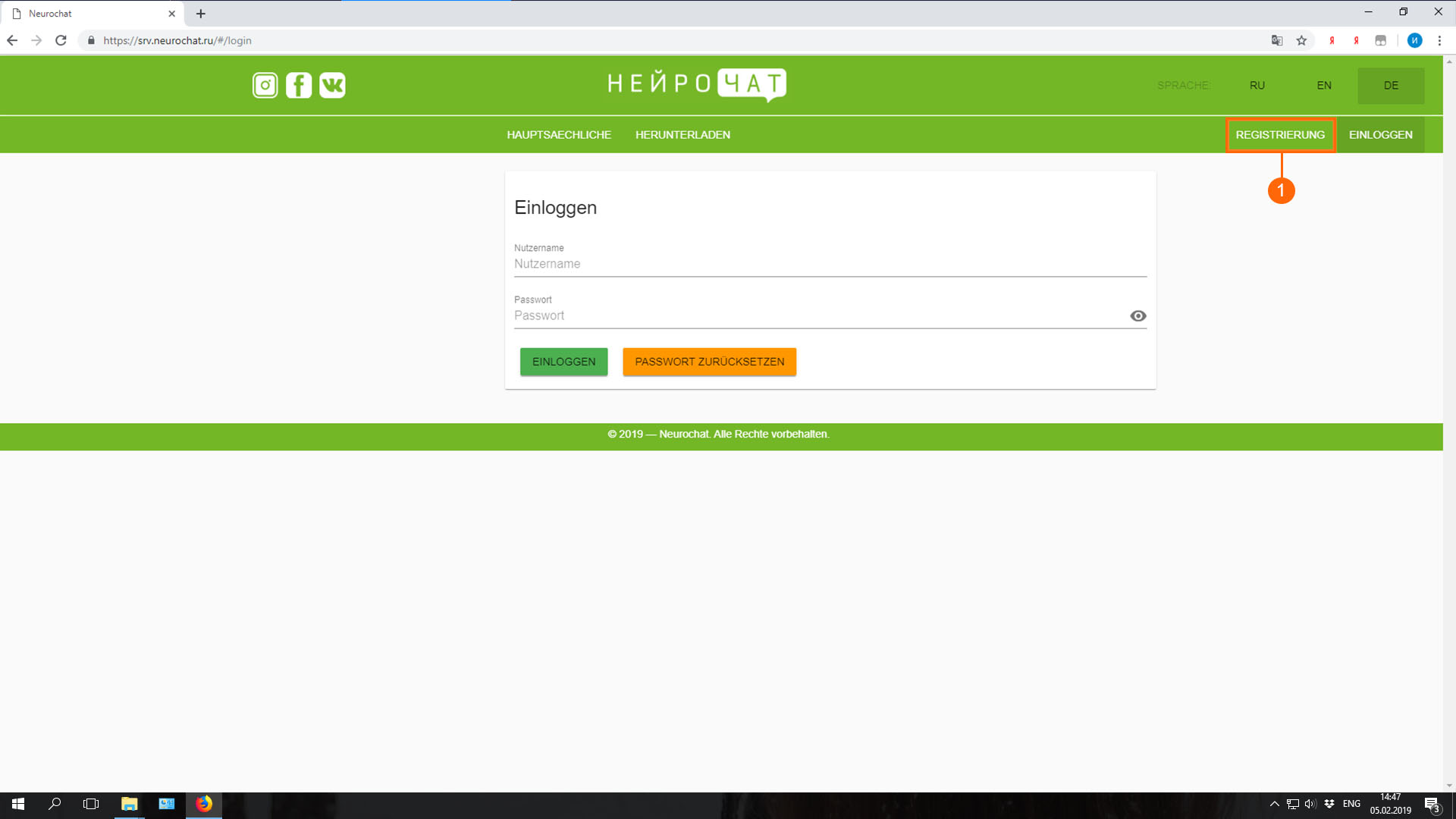Screen dimensions: 1456x819
Task: Open Chrome three-dot menu
Action: 1439,41
